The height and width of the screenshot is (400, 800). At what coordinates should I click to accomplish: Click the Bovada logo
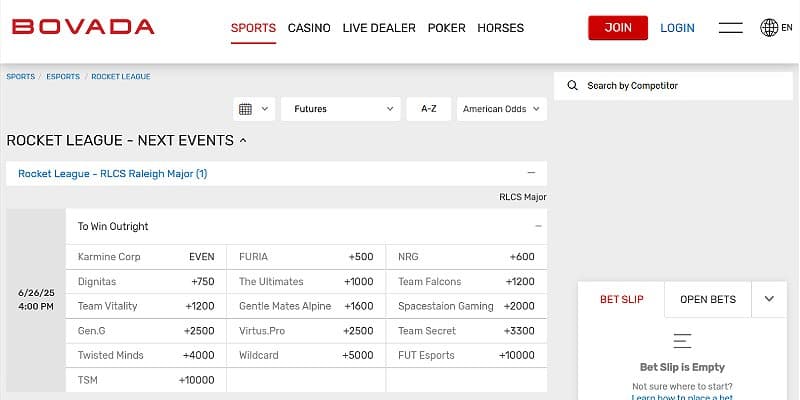coord(83,27)
